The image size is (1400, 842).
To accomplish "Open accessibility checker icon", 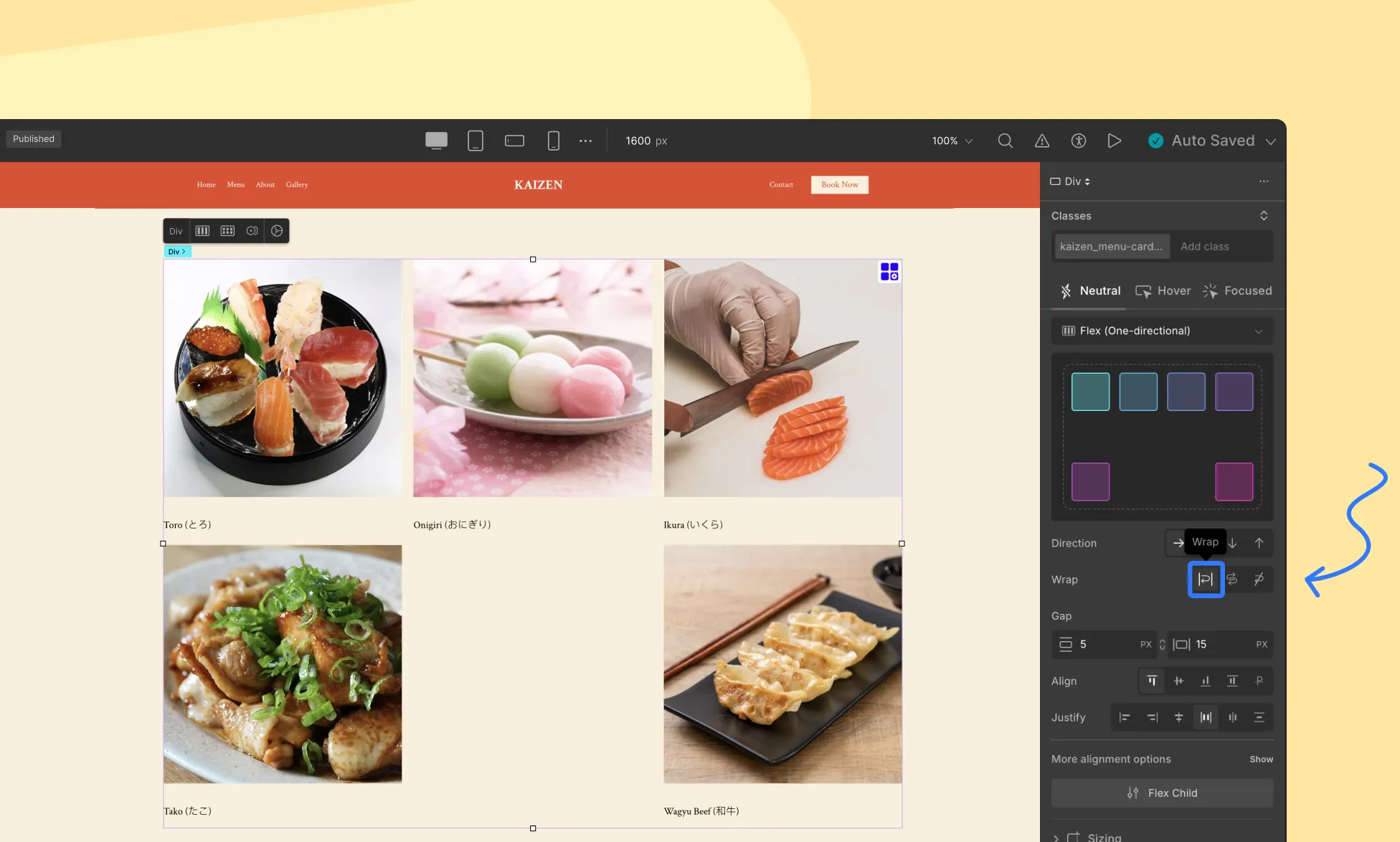I will click(1079, 141).
